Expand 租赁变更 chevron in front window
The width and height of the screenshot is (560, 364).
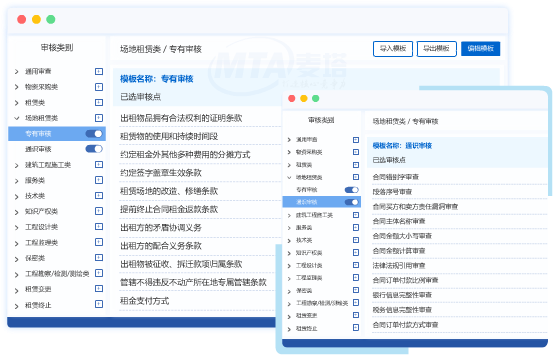[x=289, y=316]
